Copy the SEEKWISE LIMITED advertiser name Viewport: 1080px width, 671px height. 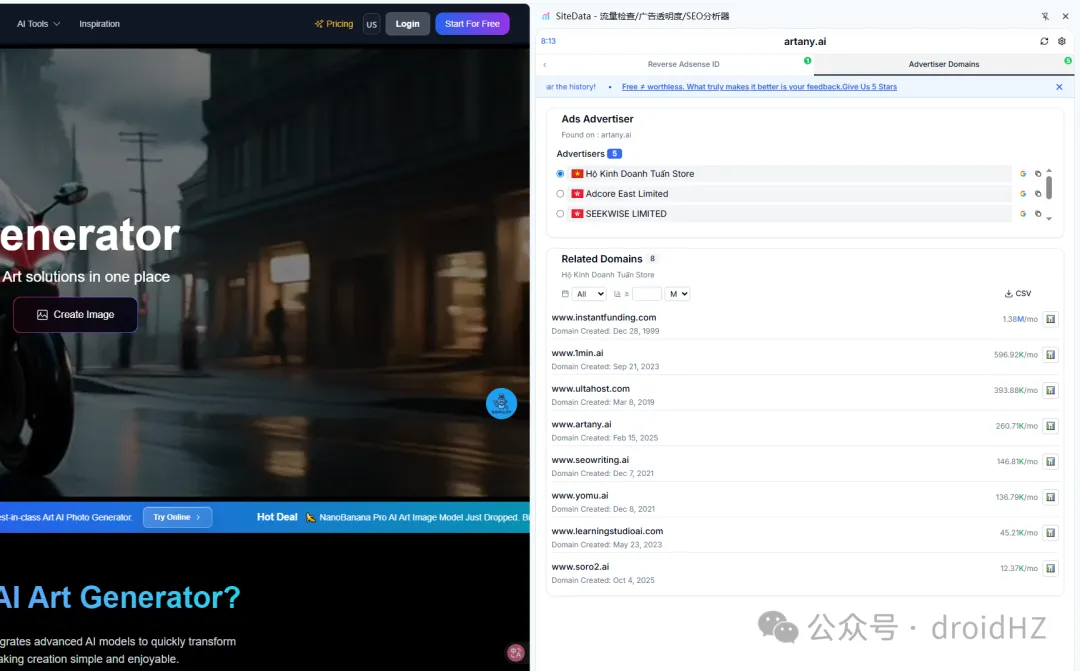click(1038, 214)
